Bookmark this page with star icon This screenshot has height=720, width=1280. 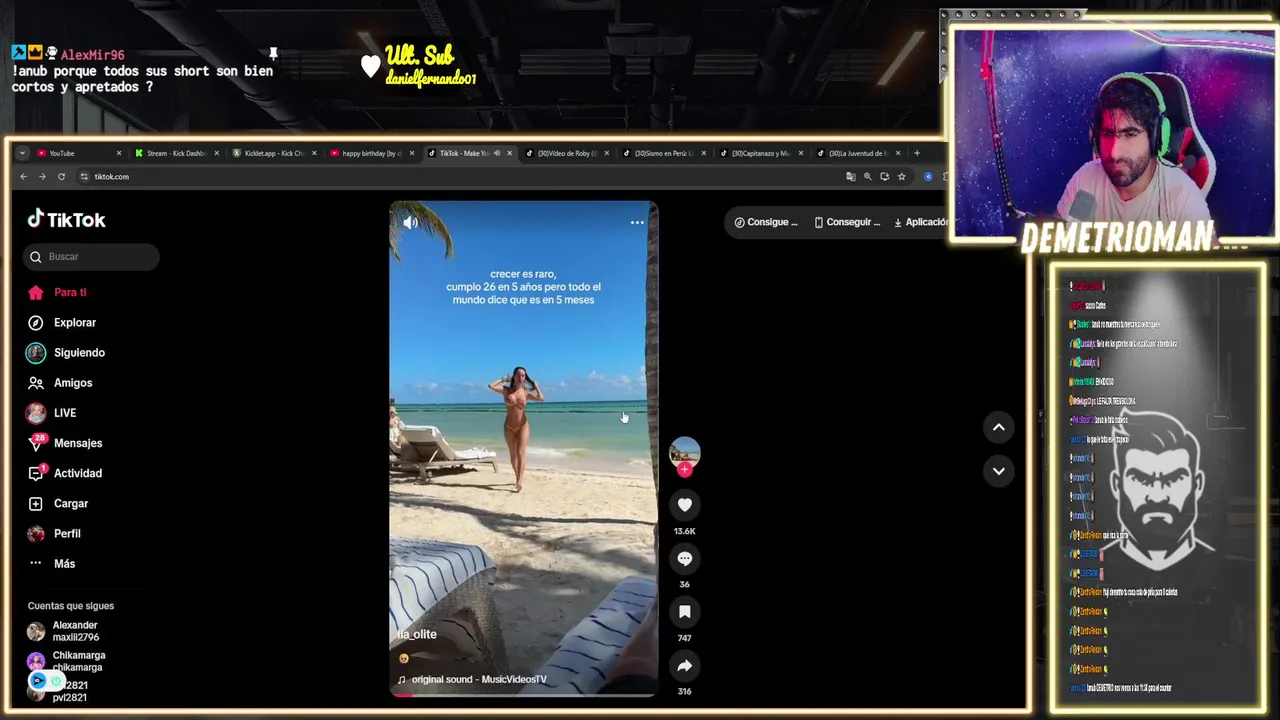[x=901, y=176]
